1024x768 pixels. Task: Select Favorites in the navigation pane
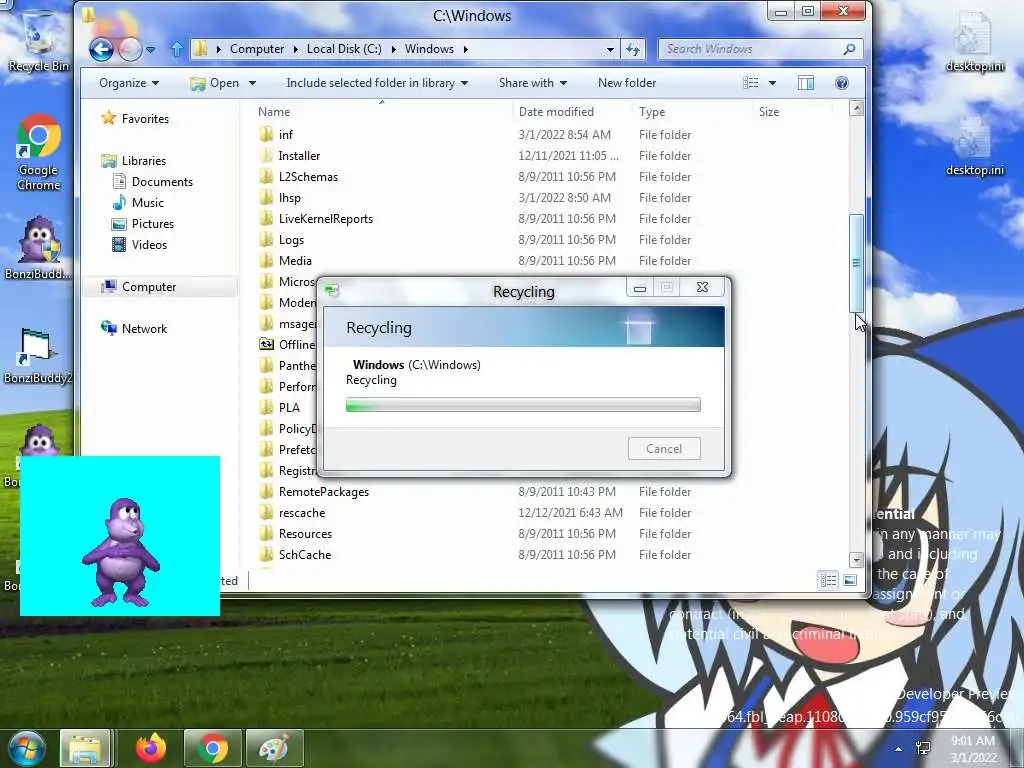[135, 119]
